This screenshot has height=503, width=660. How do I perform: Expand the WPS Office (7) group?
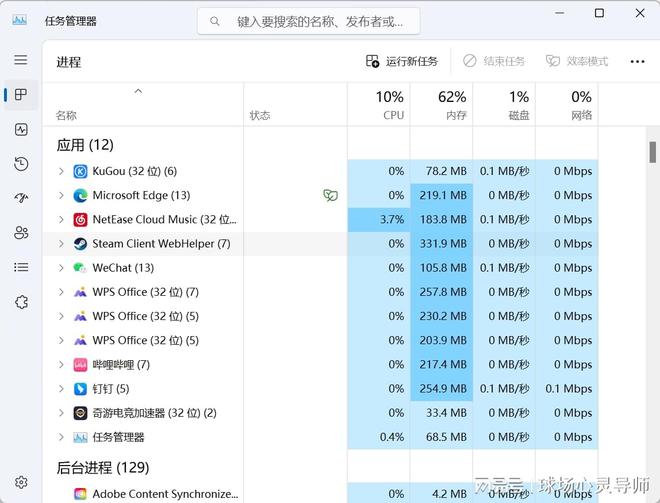coord(61,292)
